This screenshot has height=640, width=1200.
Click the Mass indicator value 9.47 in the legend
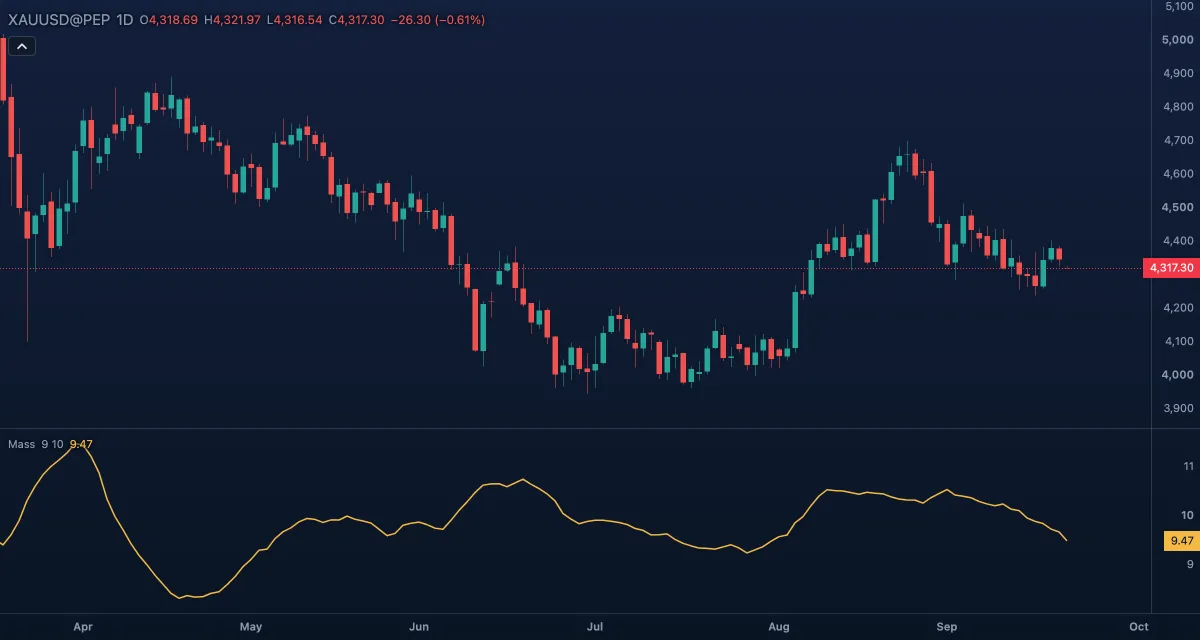pyautogui.click(x=81, y=444)
